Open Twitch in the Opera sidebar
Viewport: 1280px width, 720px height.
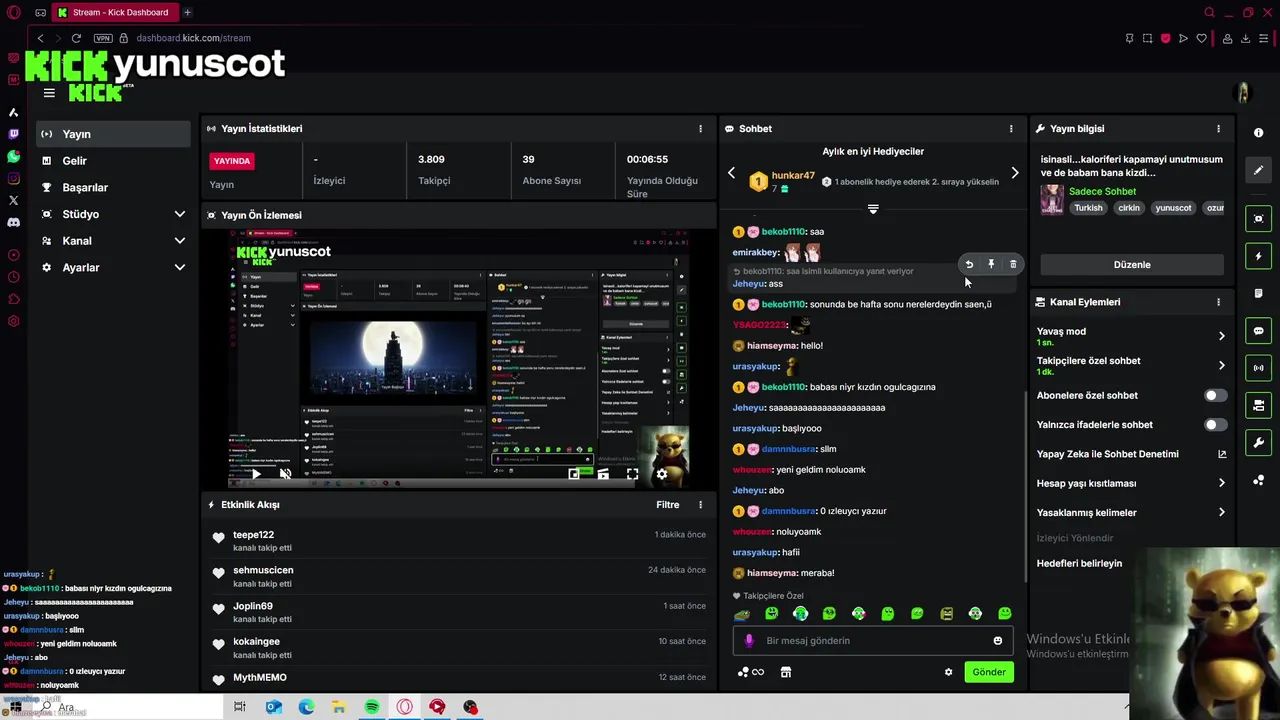tap(13, 134)
